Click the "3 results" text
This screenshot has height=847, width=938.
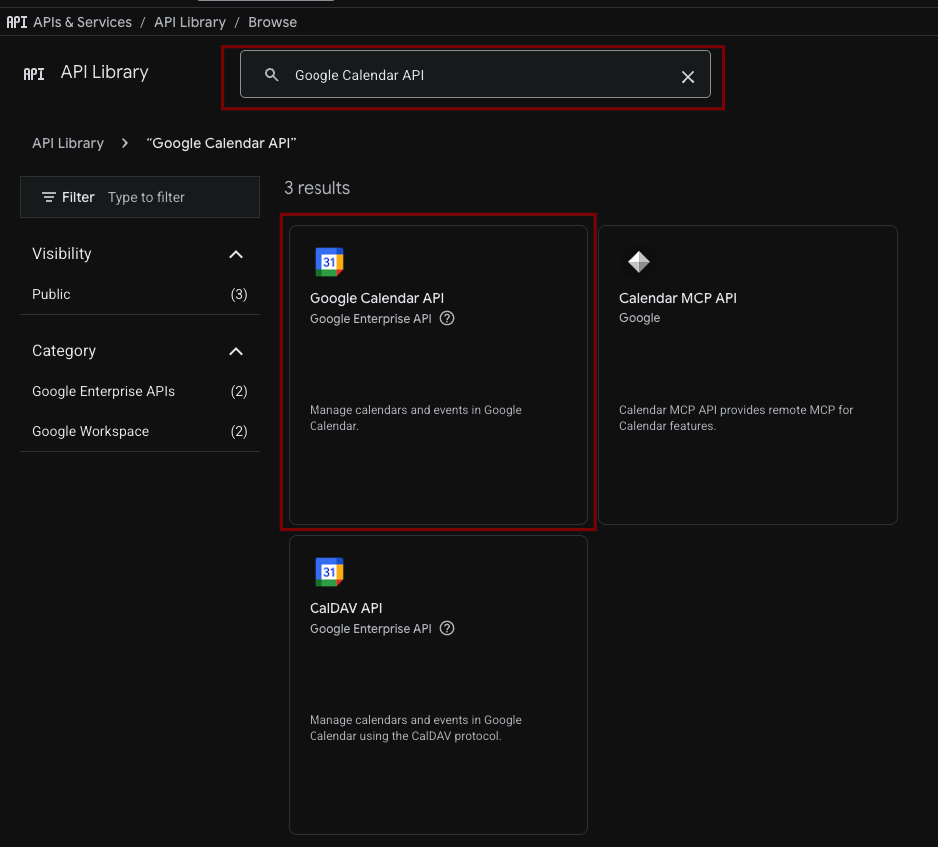click(317, 188)
